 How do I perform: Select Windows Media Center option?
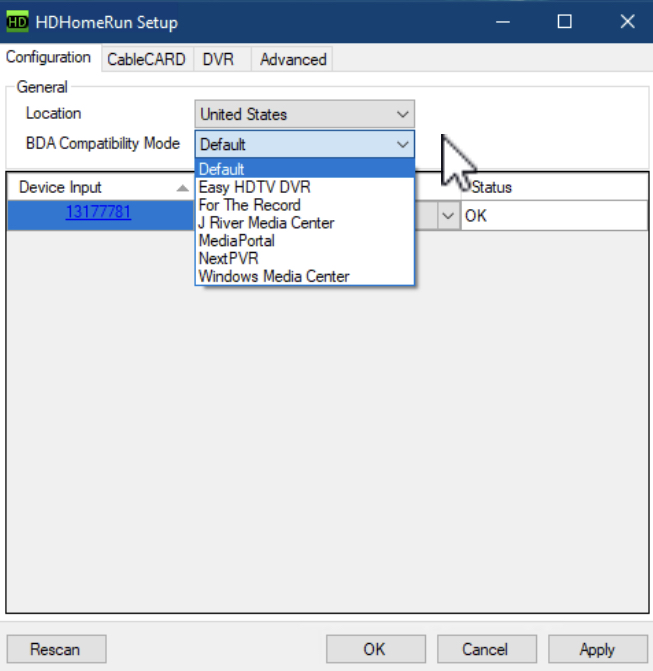(274, 277)
